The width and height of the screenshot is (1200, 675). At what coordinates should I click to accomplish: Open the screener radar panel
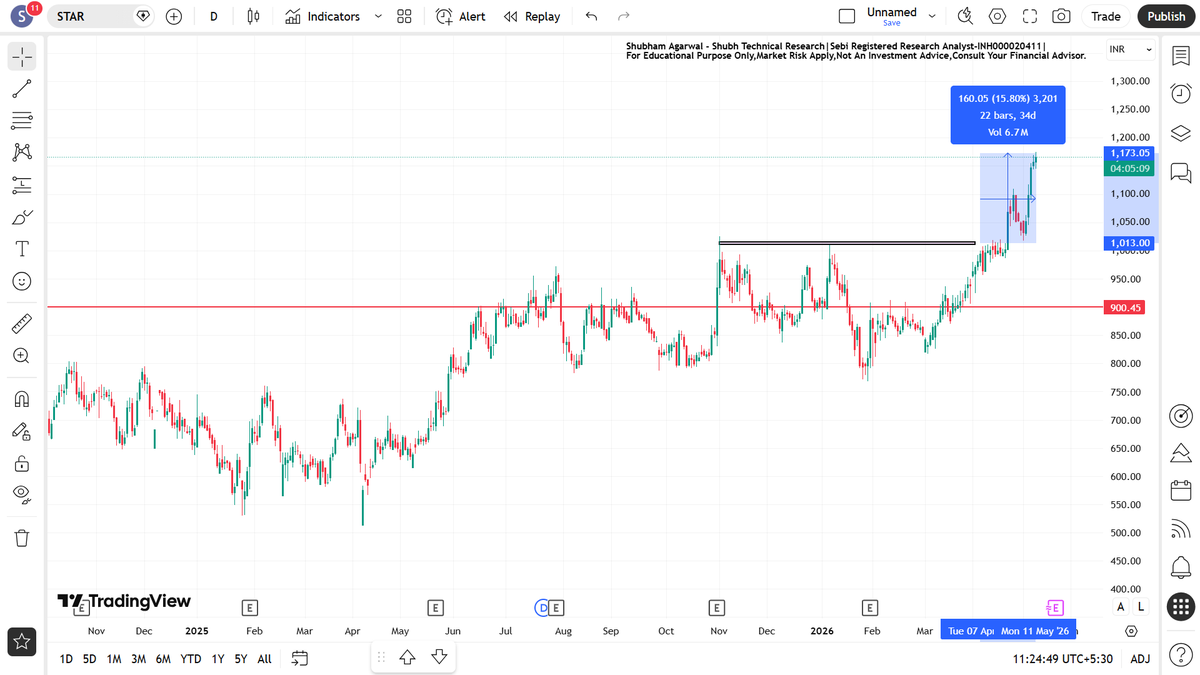[x=1180, y=415]
